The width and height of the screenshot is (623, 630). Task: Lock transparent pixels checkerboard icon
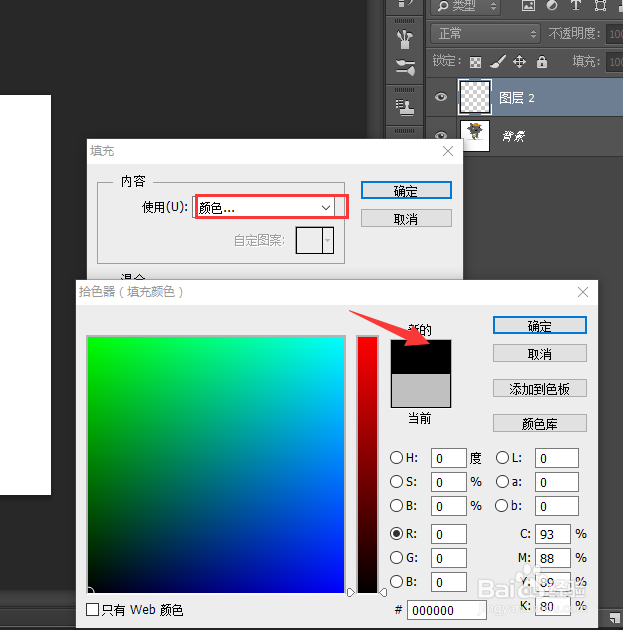(476, 62)
